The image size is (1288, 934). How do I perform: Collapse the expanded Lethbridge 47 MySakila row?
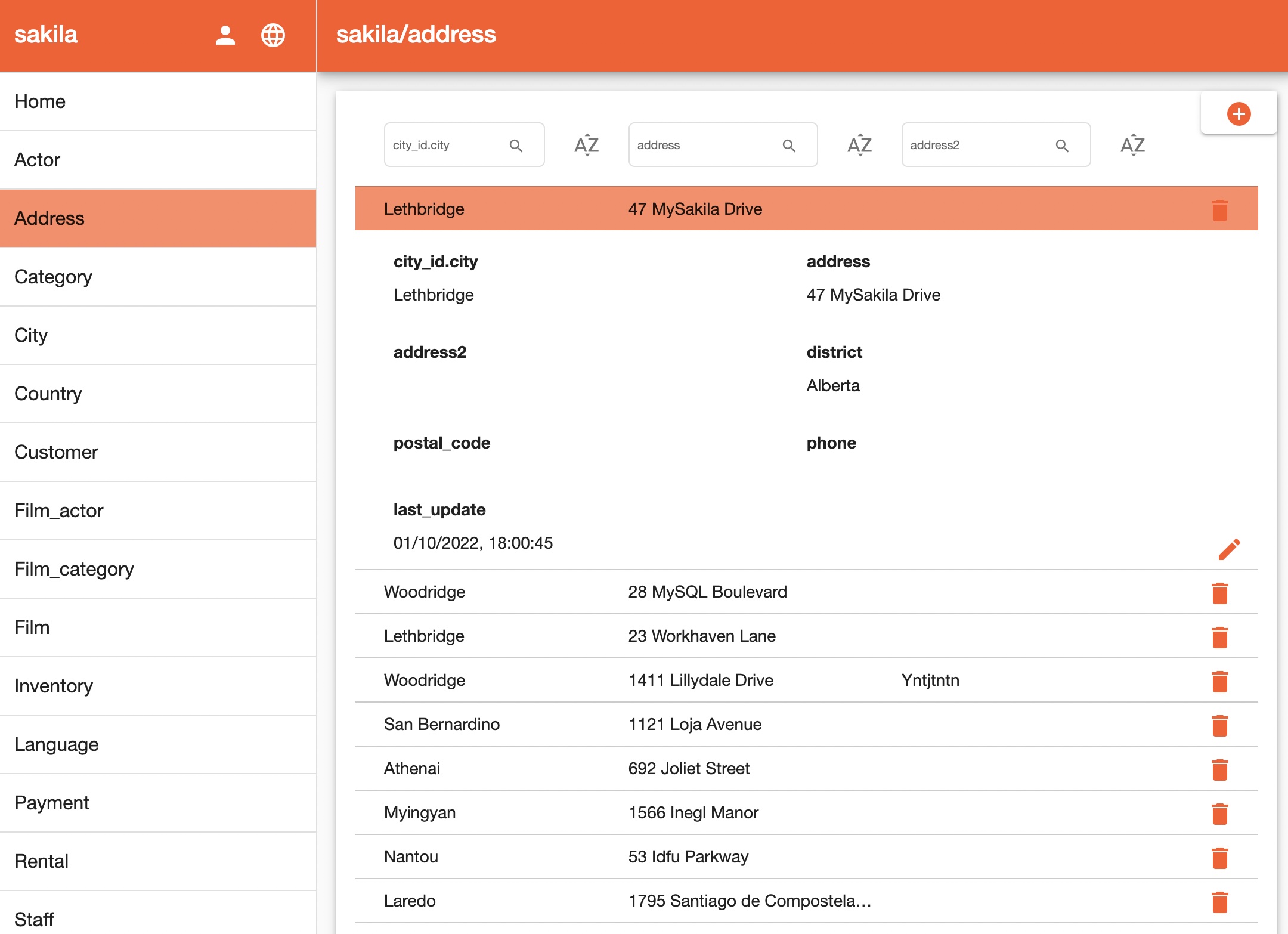(x=716, y=209)
